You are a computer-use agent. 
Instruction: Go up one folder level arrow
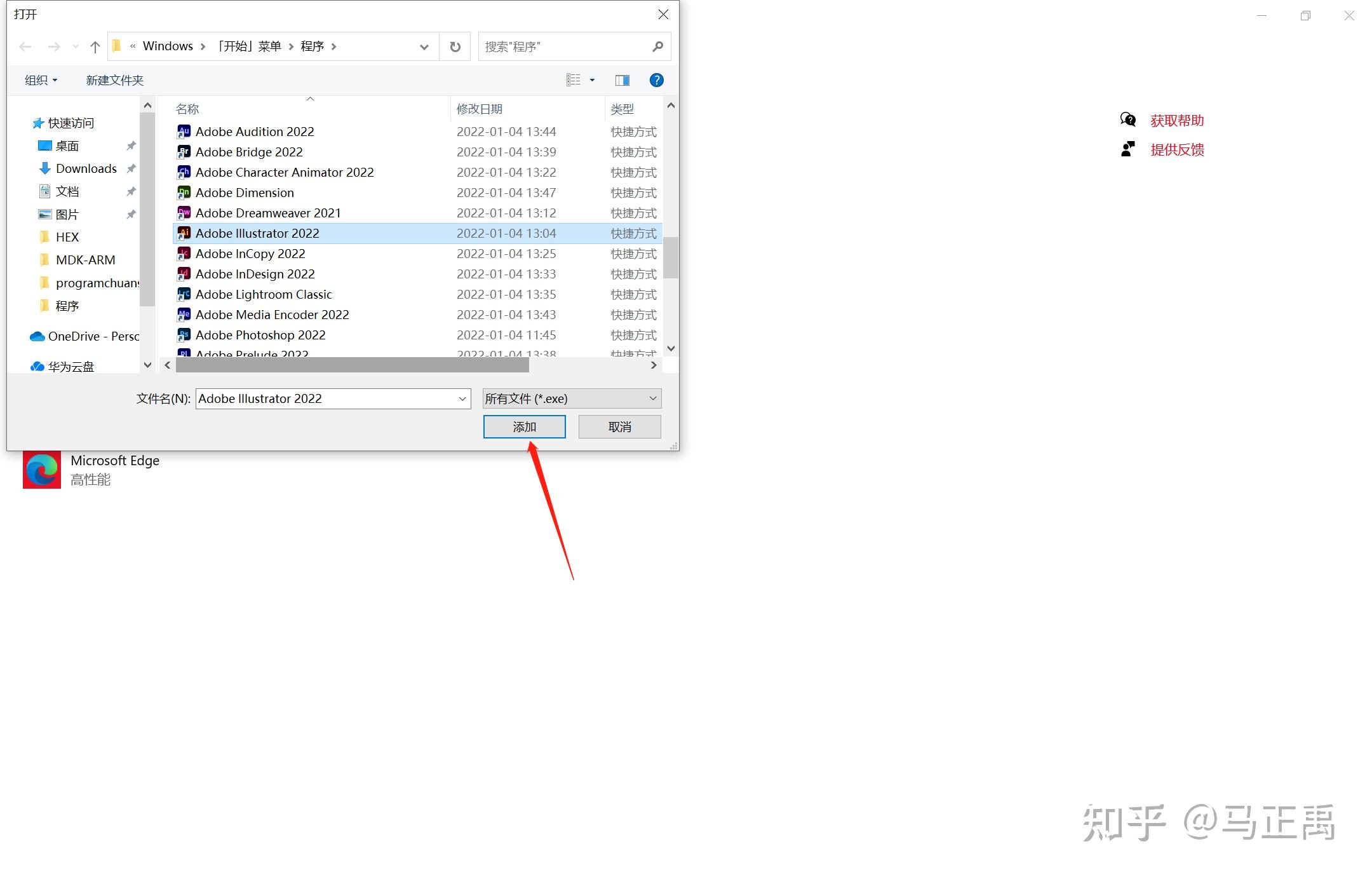click(95, 46)
